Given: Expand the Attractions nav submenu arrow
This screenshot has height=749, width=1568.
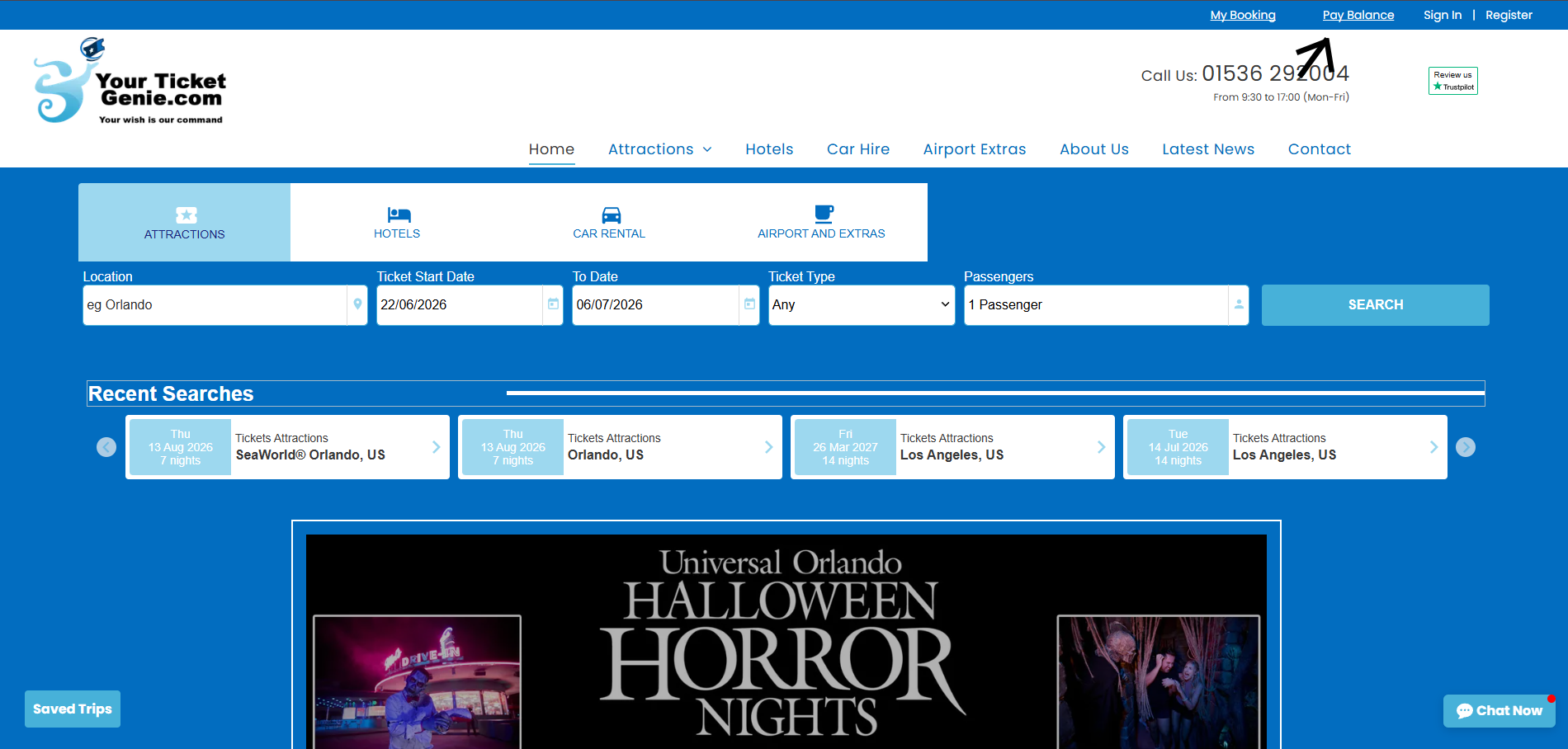Looking at the screenshot, I should click(x=707, y=149).
